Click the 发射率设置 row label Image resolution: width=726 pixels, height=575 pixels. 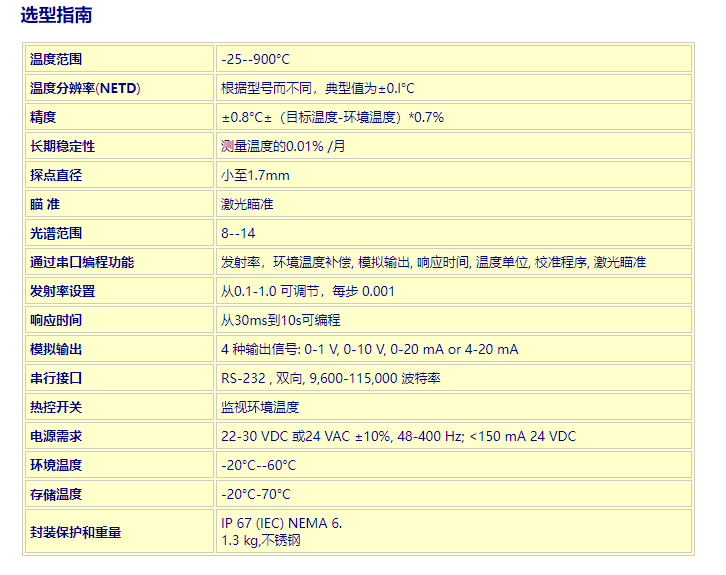62,291
